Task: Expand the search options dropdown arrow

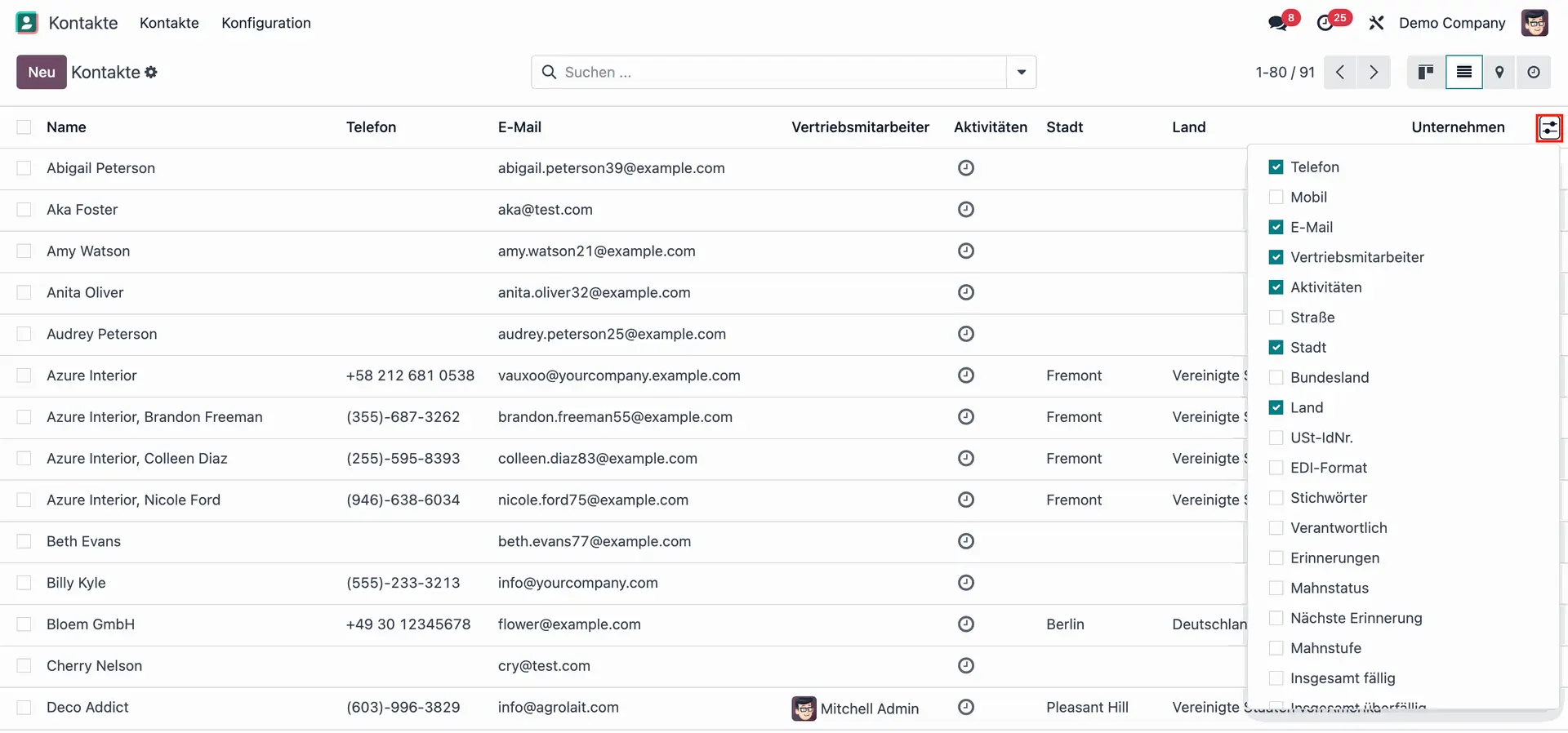Action: click(1021, 73)
